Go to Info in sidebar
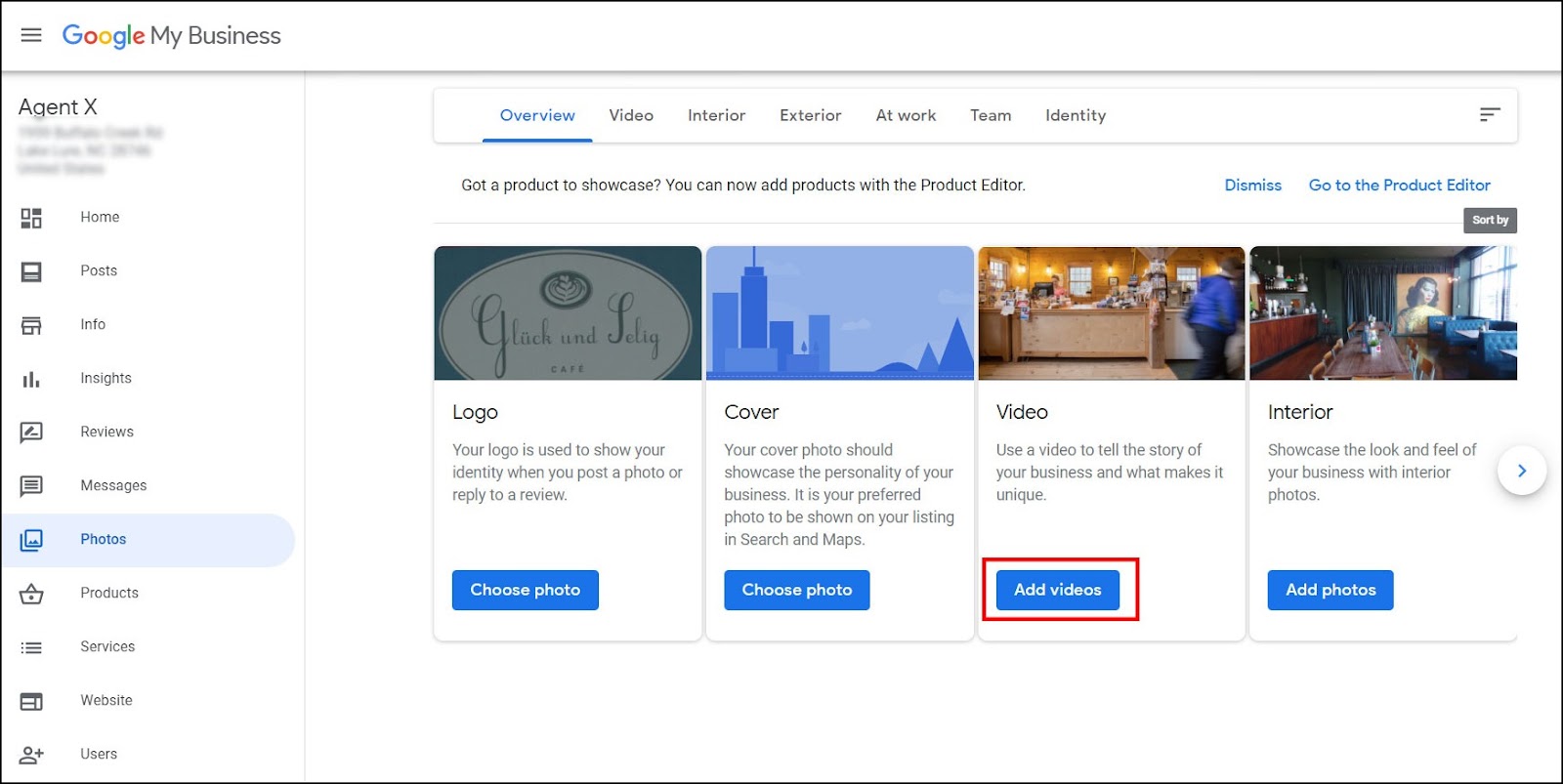This screenshot has width=1563, height=784. (93, 325)
